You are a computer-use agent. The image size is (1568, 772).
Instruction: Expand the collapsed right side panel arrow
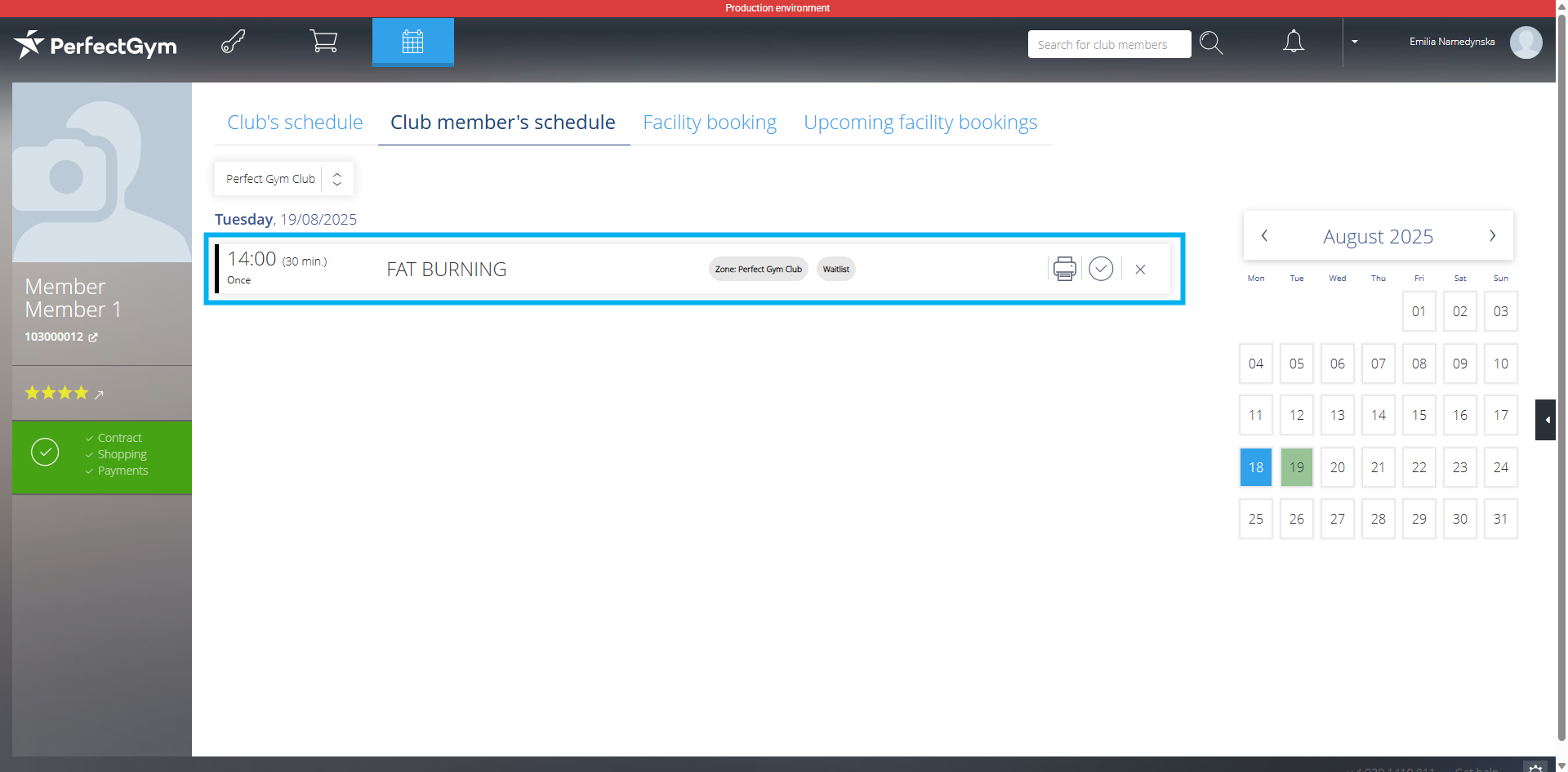pyautogui.click(x=1546, y=420)
